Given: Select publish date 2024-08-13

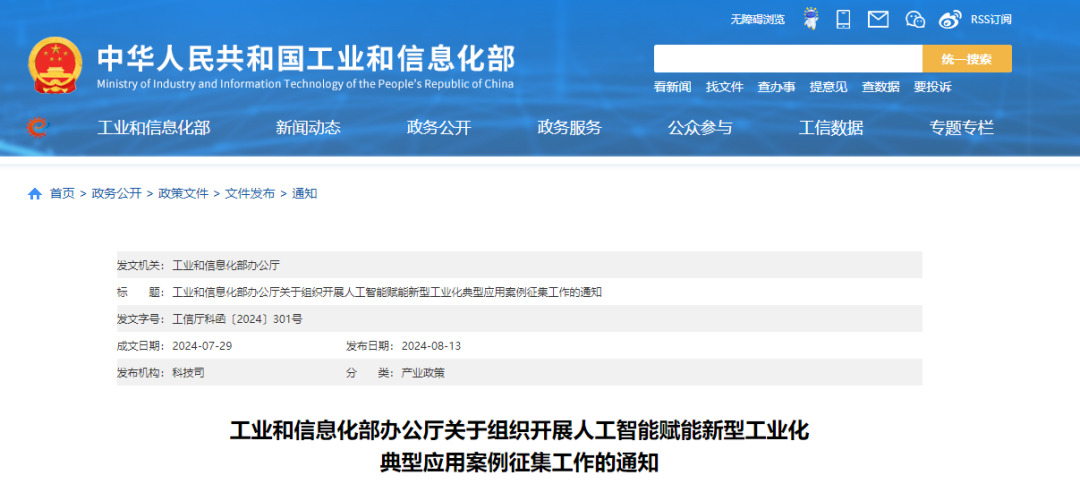Looking at the screenshot, I should click(x=431, y=346).
